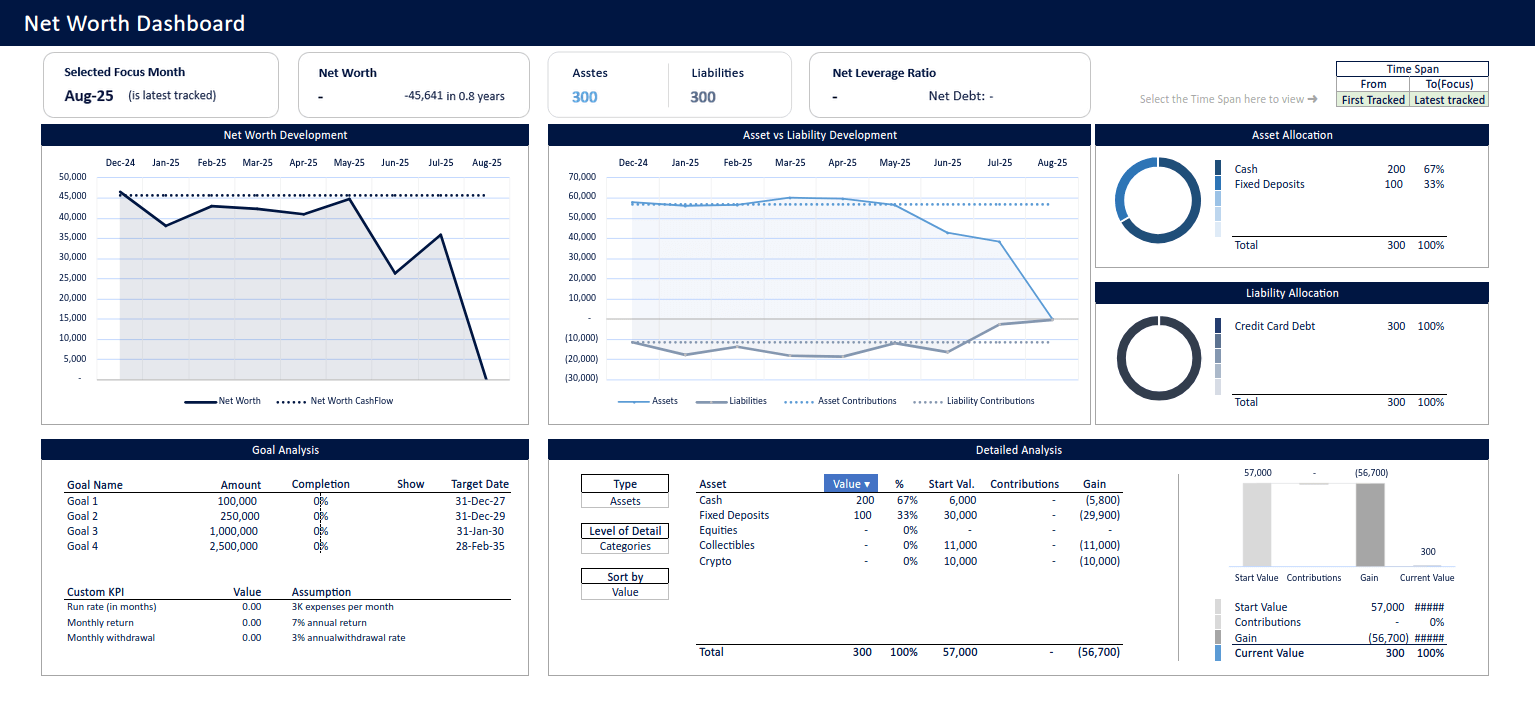Open the Sort by Value selector
This screenshot has height=717, width=1535.
pos(624,590)
